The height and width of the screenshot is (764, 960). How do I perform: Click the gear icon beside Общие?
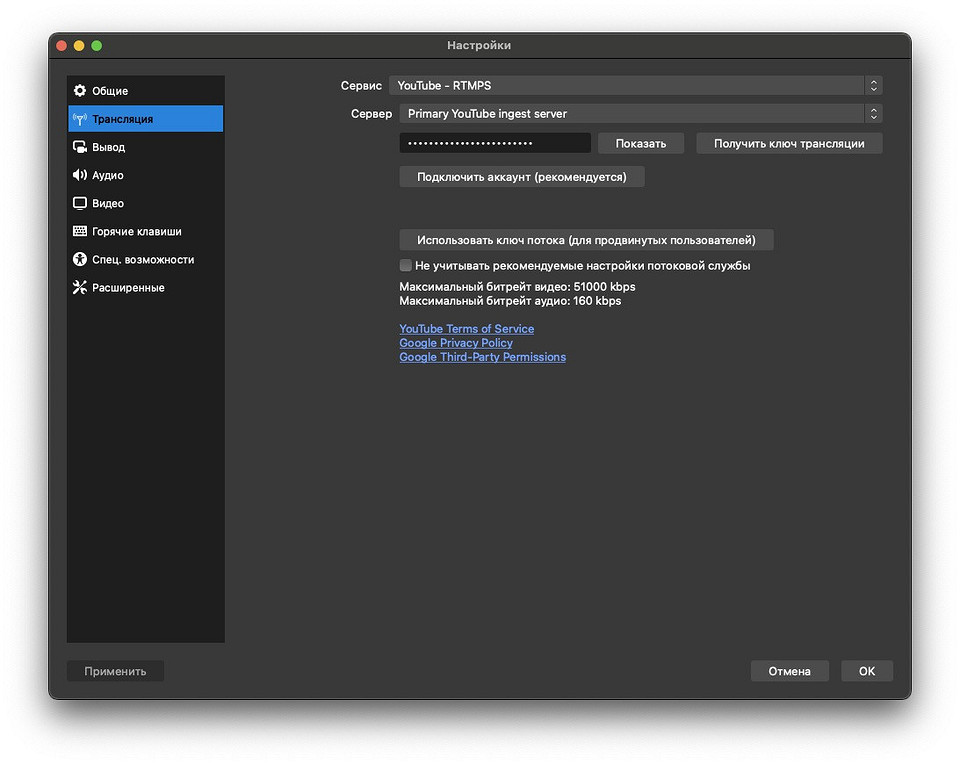click(x=80, y=91)
